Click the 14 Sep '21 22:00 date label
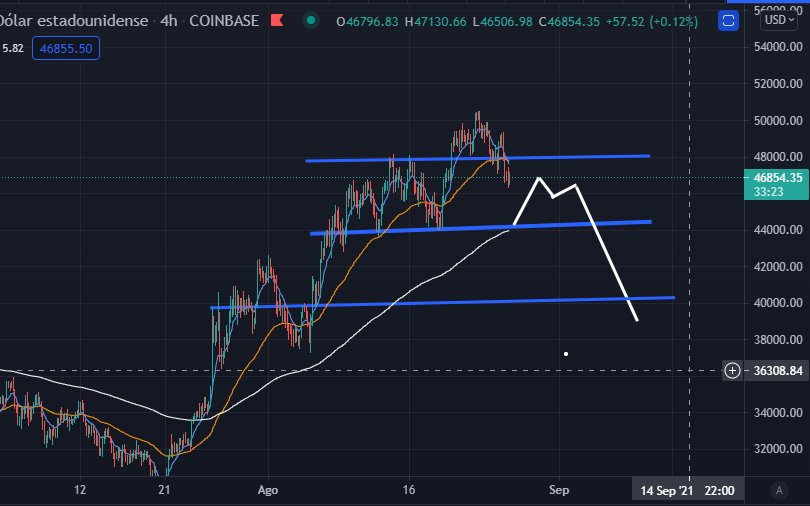This screenshot has width=810, height=506. pyautogui.click(x=688, y=491)
